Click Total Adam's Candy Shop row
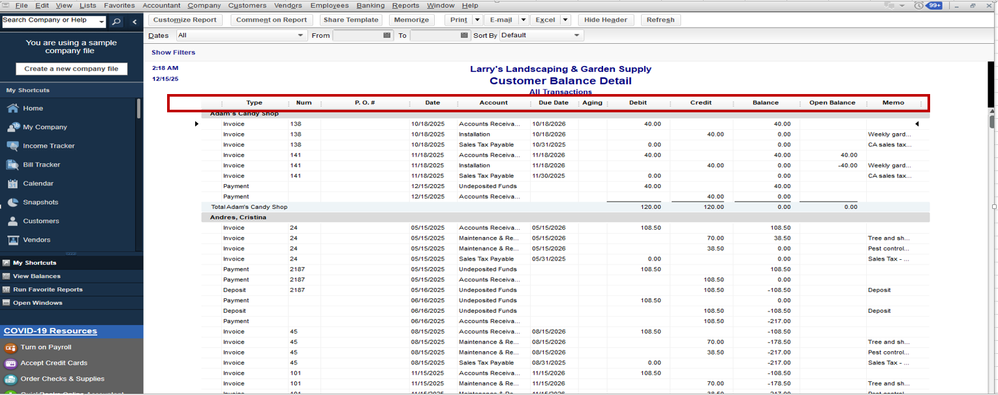998x395 pixels. click(565, 207)
